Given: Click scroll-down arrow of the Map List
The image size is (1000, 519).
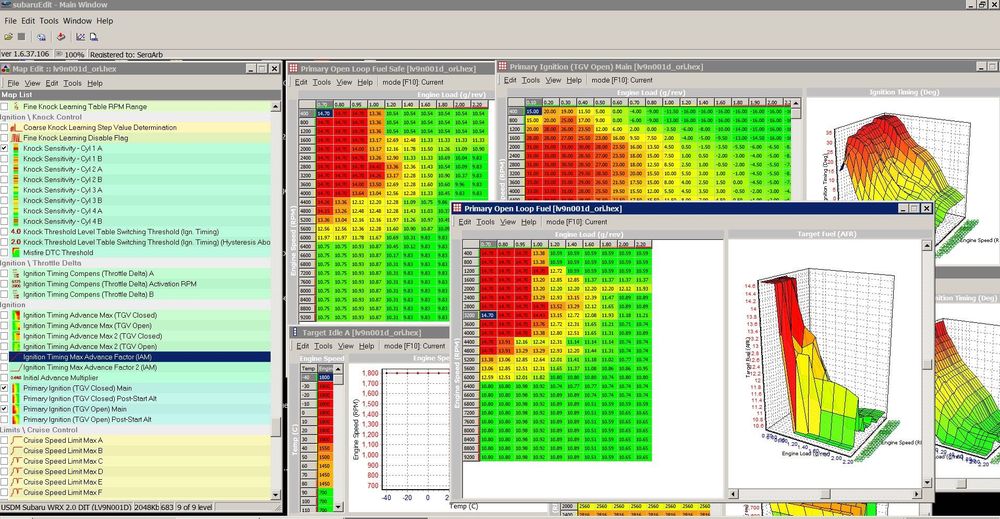Looking at the screenshot, I should pyautogui.click(x=276, y=495).
